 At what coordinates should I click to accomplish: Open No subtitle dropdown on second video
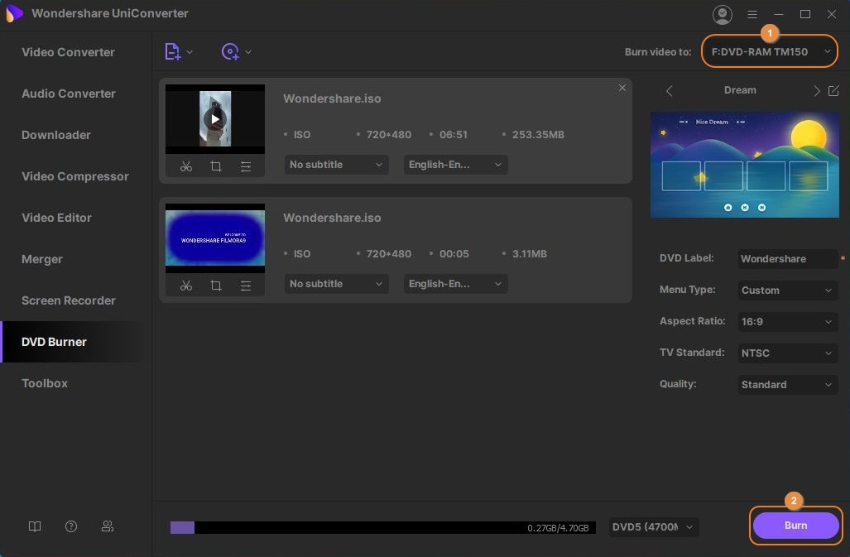click(336, 284)
